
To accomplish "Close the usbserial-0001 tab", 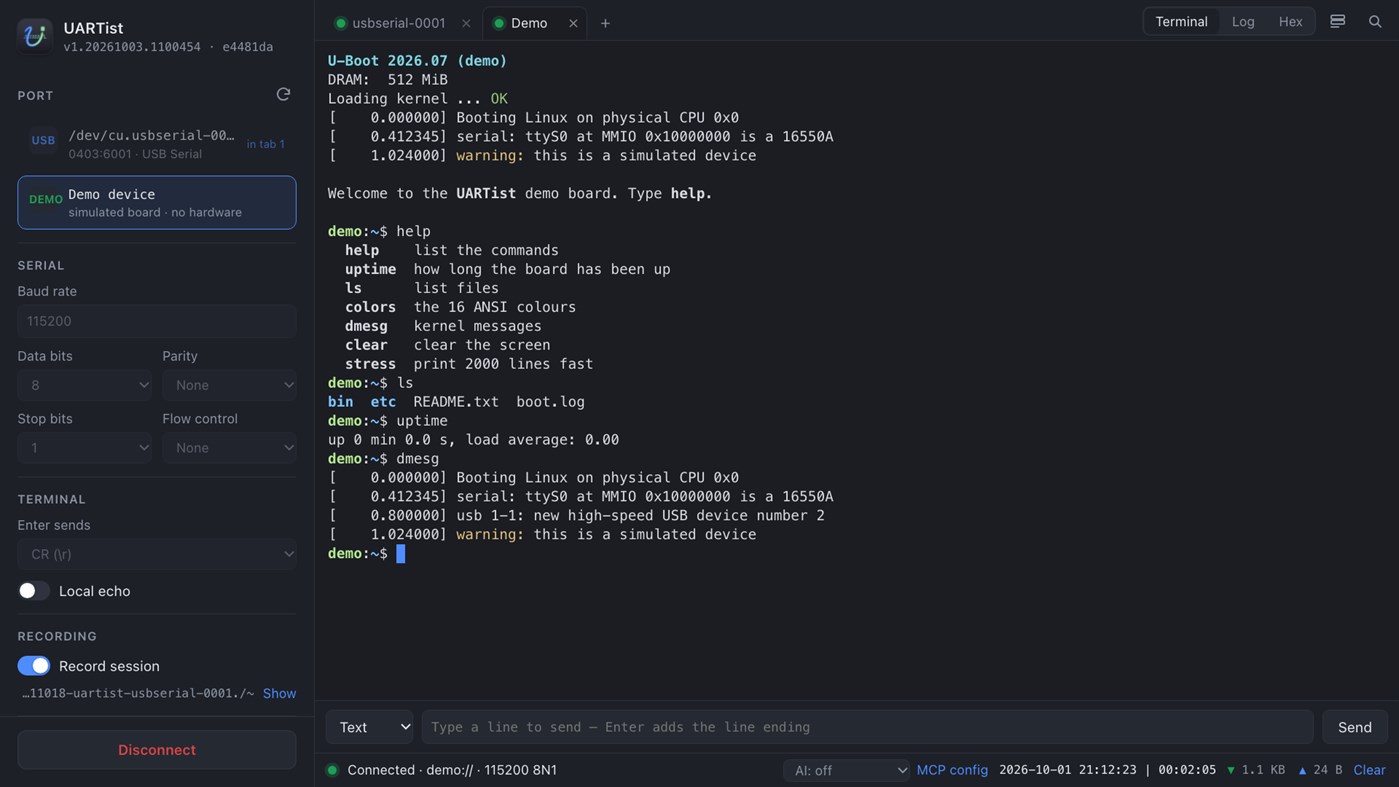I will 466,23.
